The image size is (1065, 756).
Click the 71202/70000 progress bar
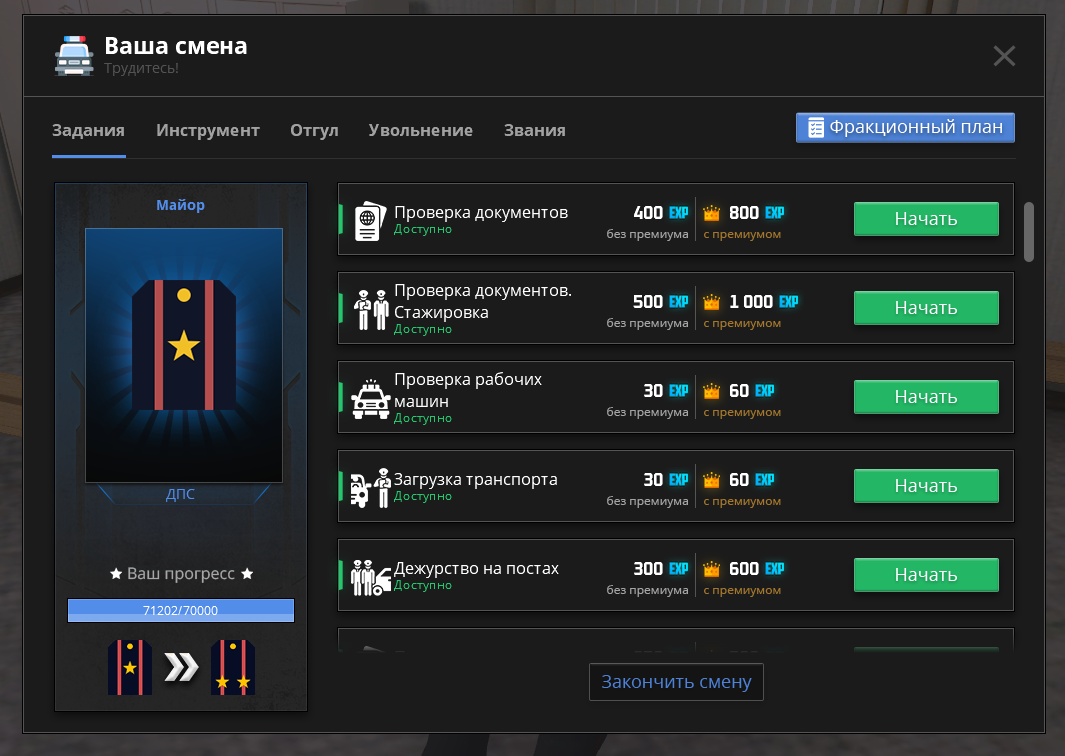(181, 610)
